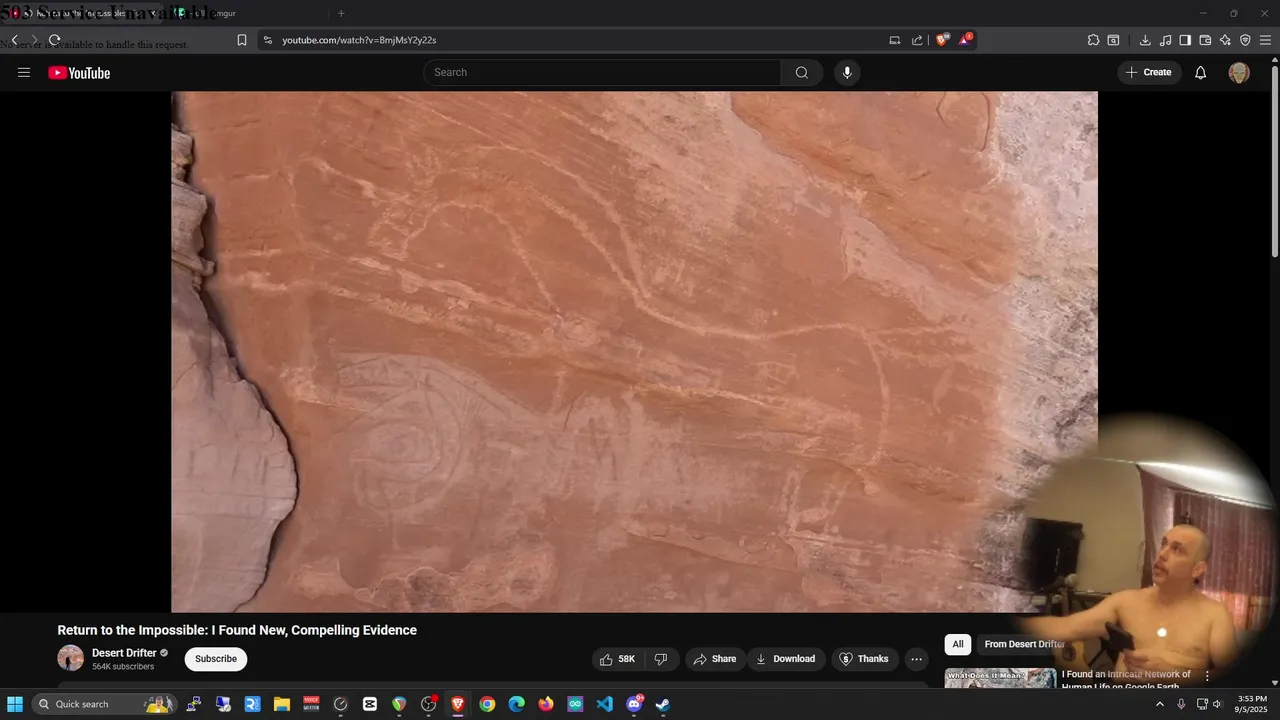This screenshot has width=1280, height=720.
Task: Open Google Chrome from taskbar
Action: coord(487,704)
